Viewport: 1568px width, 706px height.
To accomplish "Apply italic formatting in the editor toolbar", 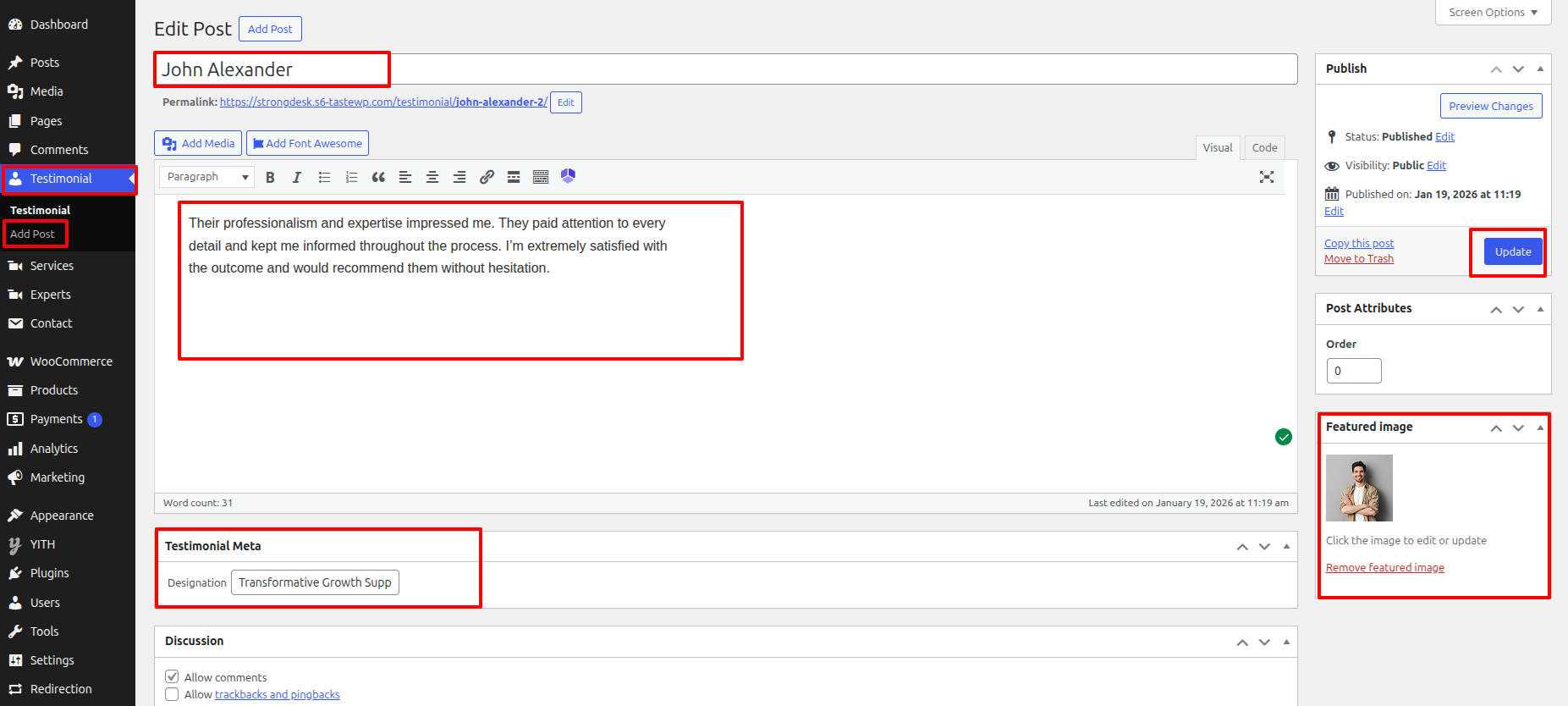I will [296, 177].
